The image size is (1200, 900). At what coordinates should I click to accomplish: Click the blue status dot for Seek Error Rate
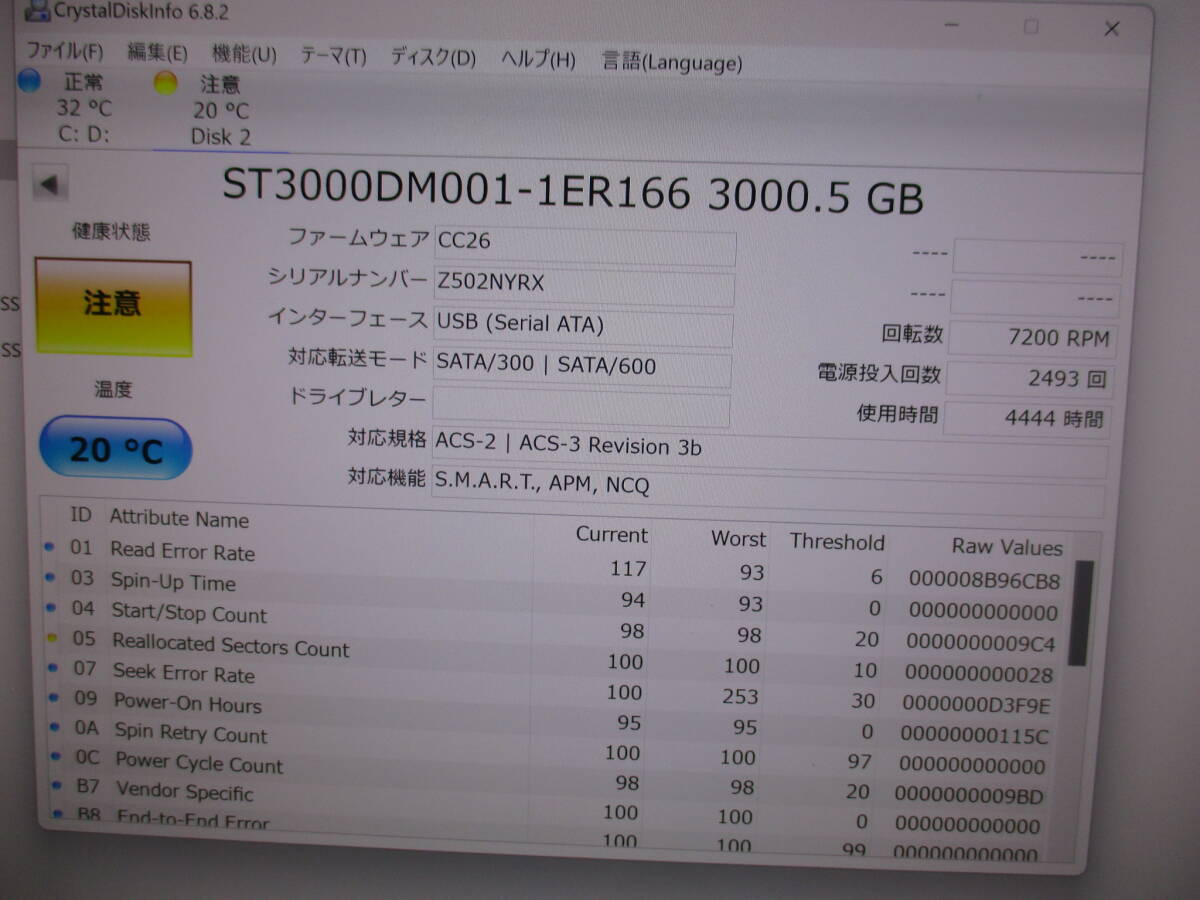pos(52,667)
